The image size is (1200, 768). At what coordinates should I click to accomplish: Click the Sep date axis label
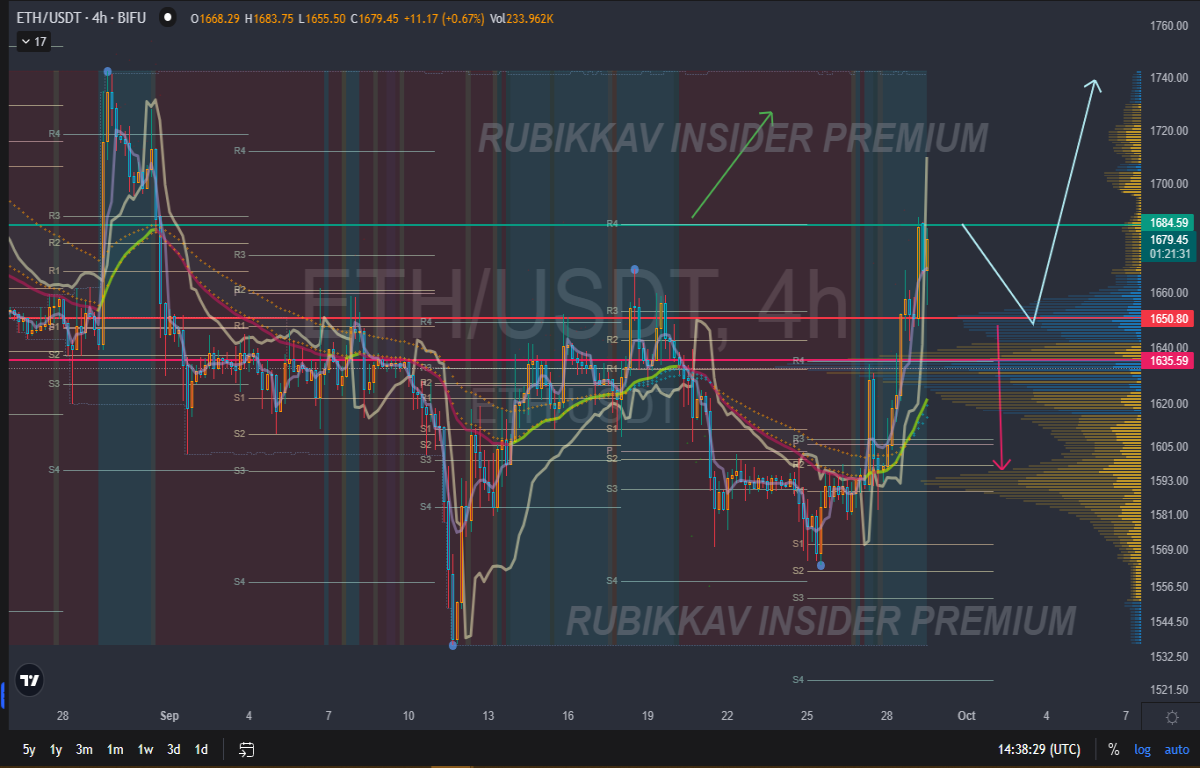(169, 716)
